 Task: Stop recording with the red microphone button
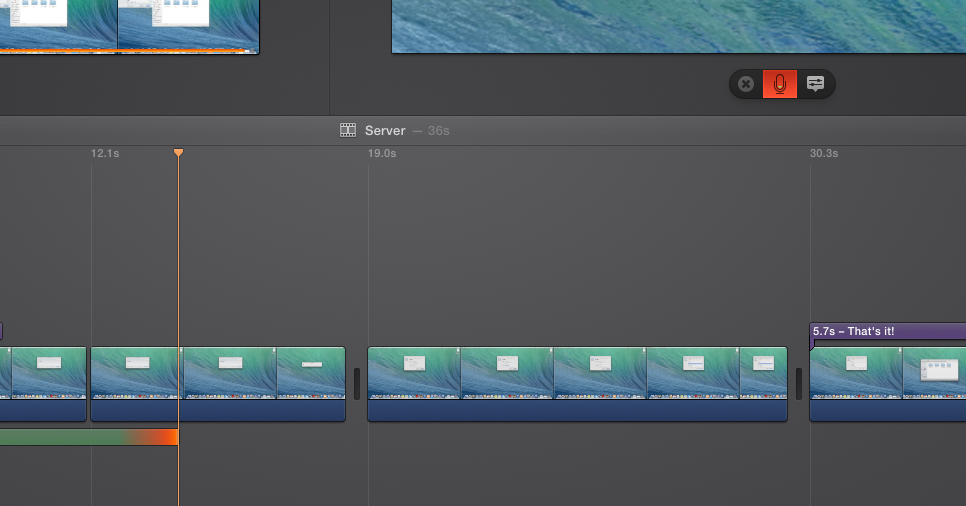780,84
